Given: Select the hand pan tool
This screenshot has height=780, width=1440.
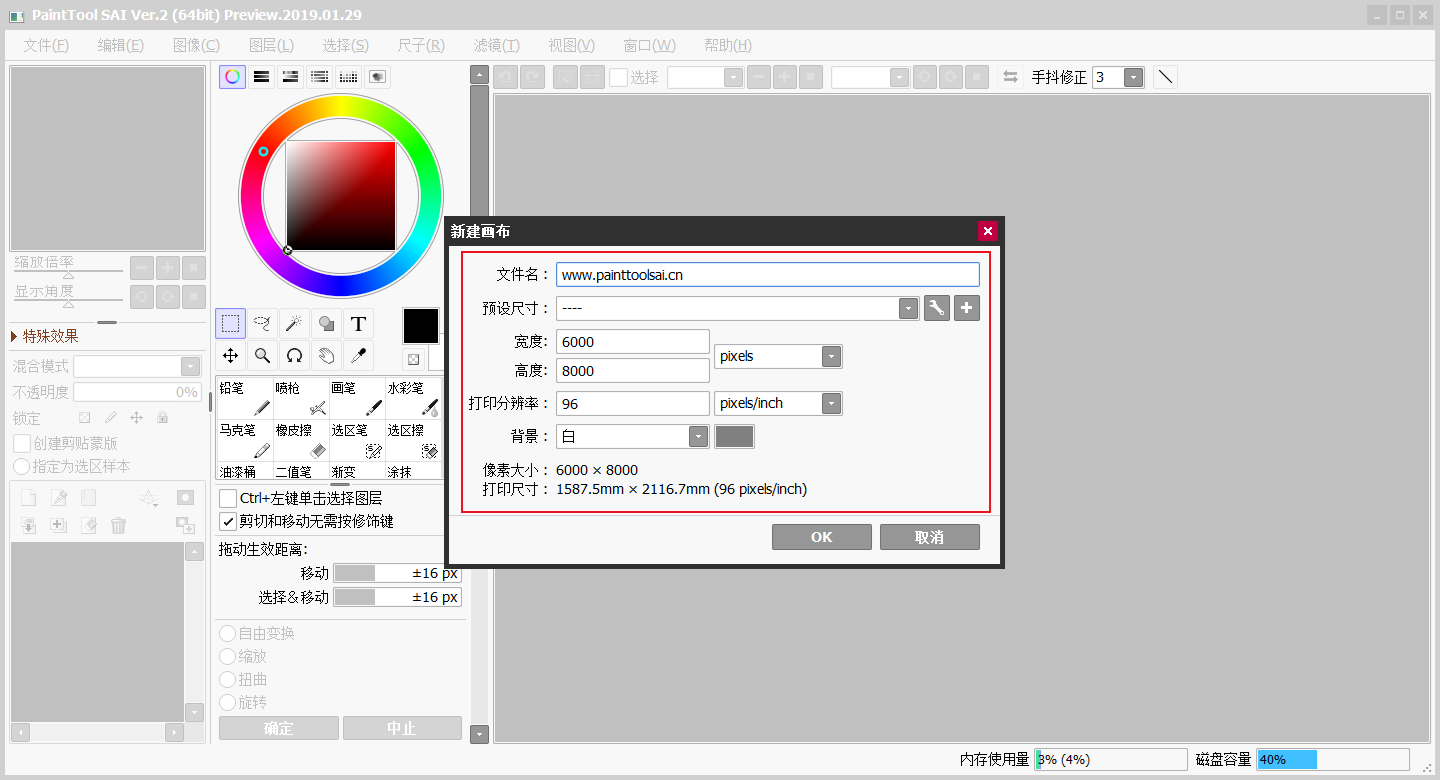Looking at the screenshot, I should pyautogui.click(x=326, y=355).
